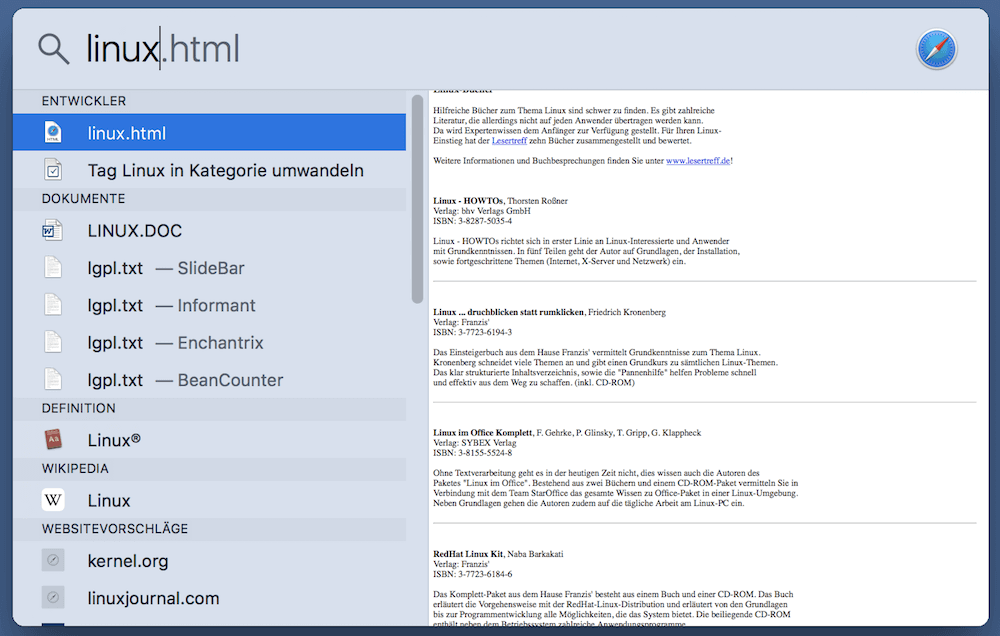Select lgpl.txt from Enchantrix
Screen dimensions: 1000x636
click(x=209, y=343)
